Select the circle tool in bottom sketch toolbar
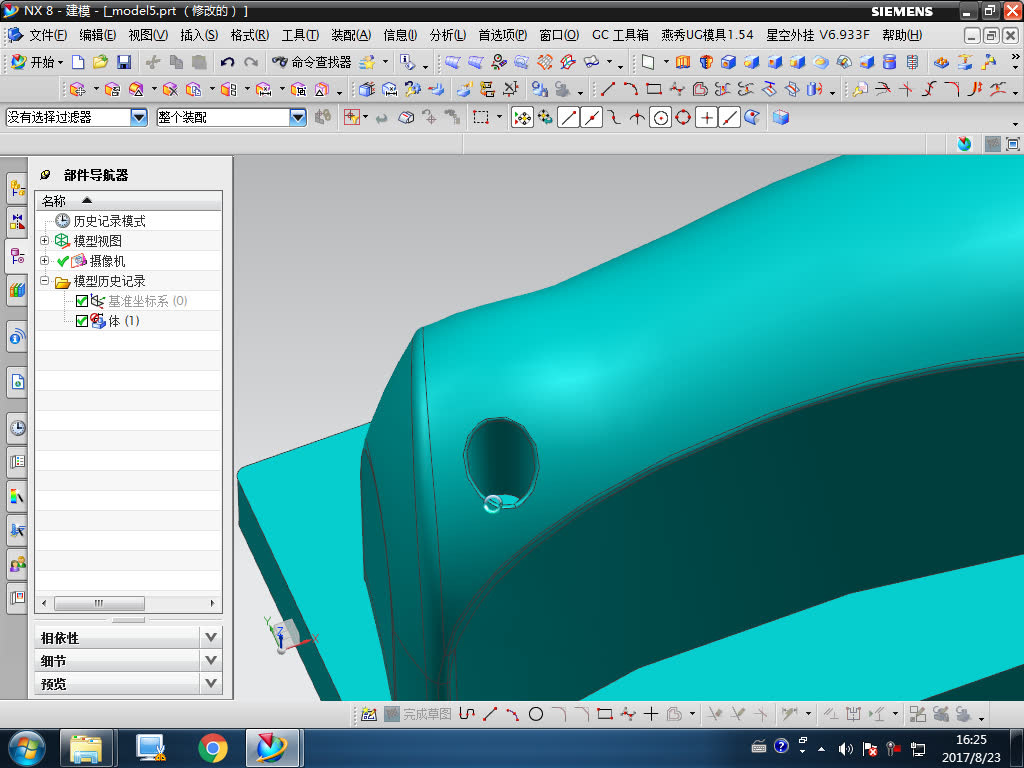1024x768 pixels. (x=536, y=714)
